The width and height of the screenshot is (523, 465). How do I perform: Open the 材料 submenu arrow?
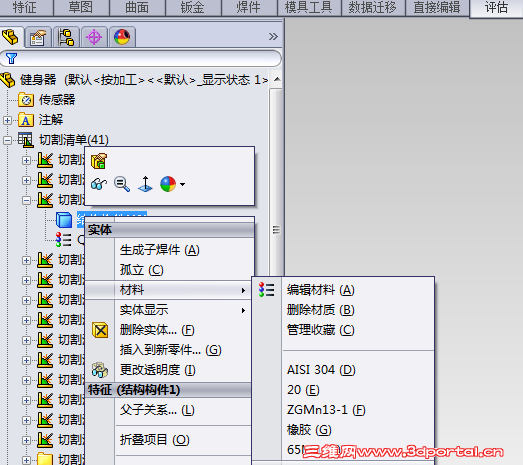click(243, 291)
